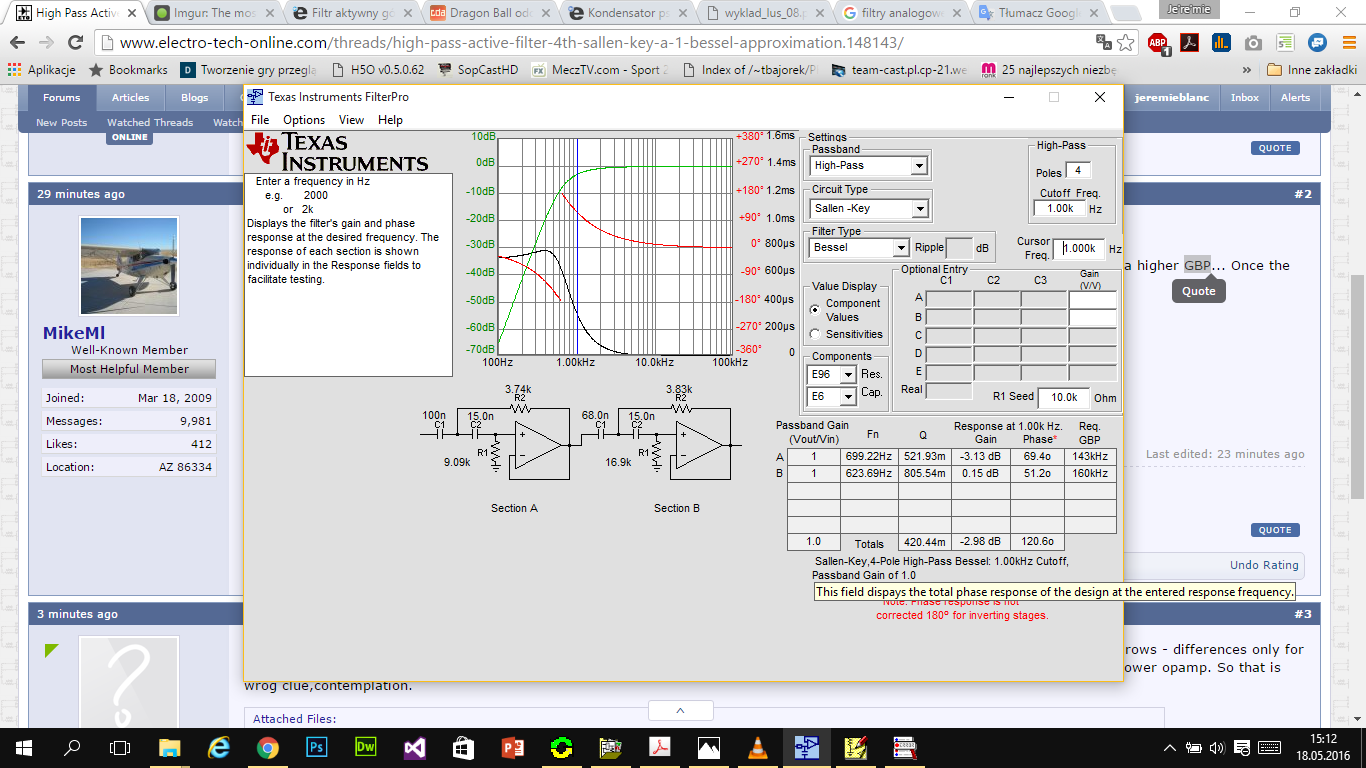Select Component Values radio button
This screenshot has width=1366, height=768.
[x=814, y=310]
